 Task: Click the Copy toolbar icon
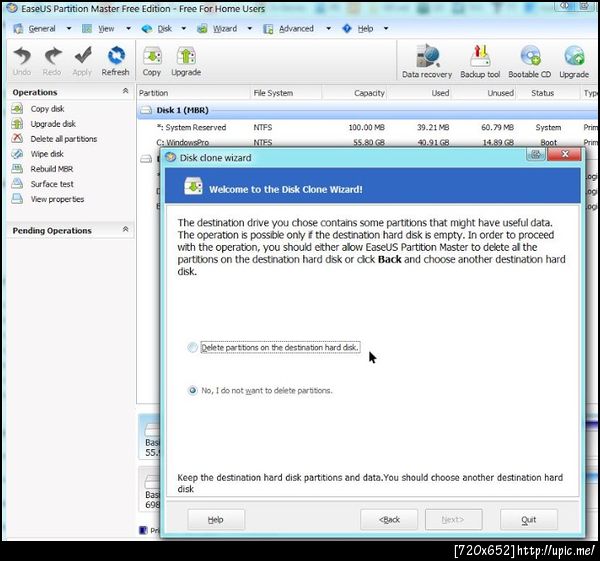click(x=152, y=61)
